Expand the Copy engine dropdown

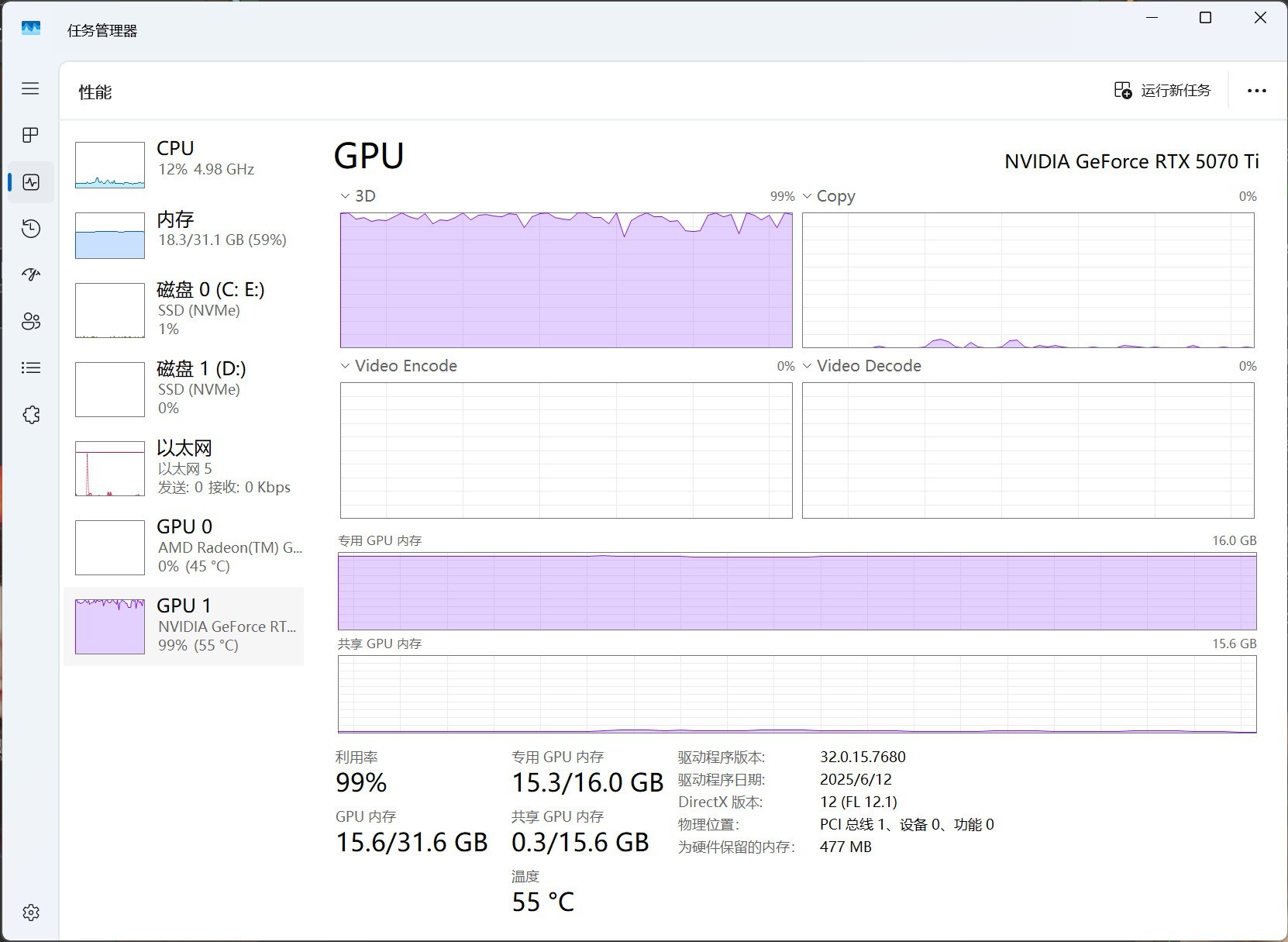pos(828,196)
